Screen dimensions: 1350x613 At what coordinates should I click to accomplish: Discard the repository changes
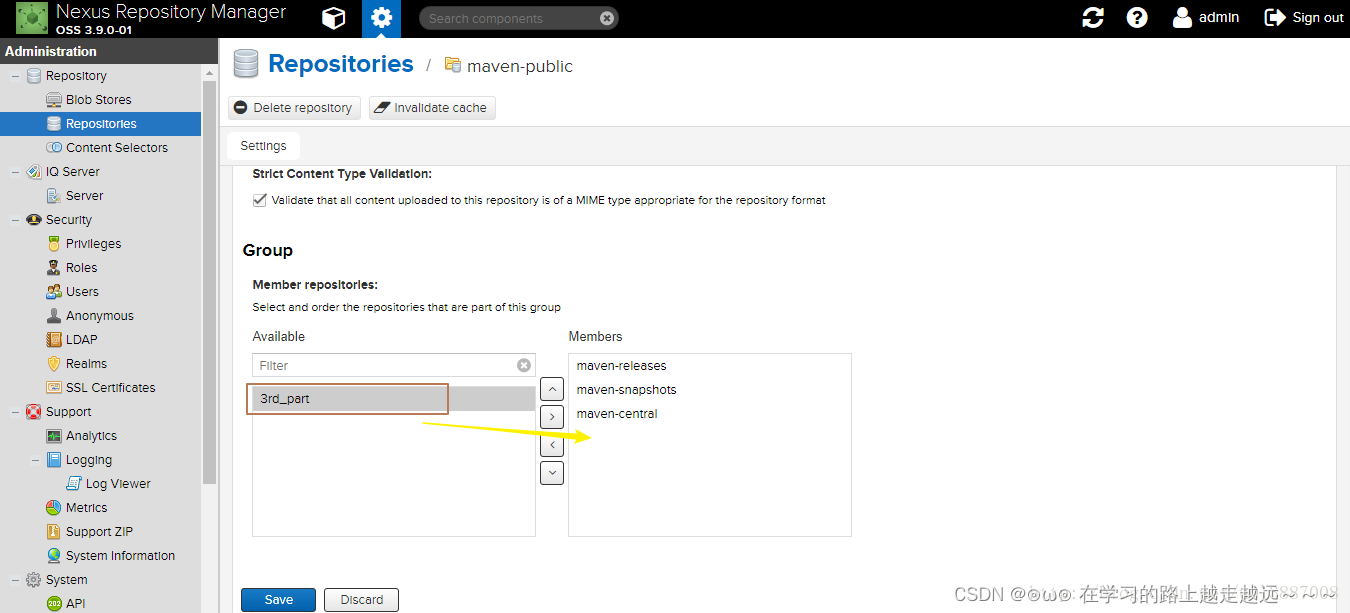(x=361, y=600)
